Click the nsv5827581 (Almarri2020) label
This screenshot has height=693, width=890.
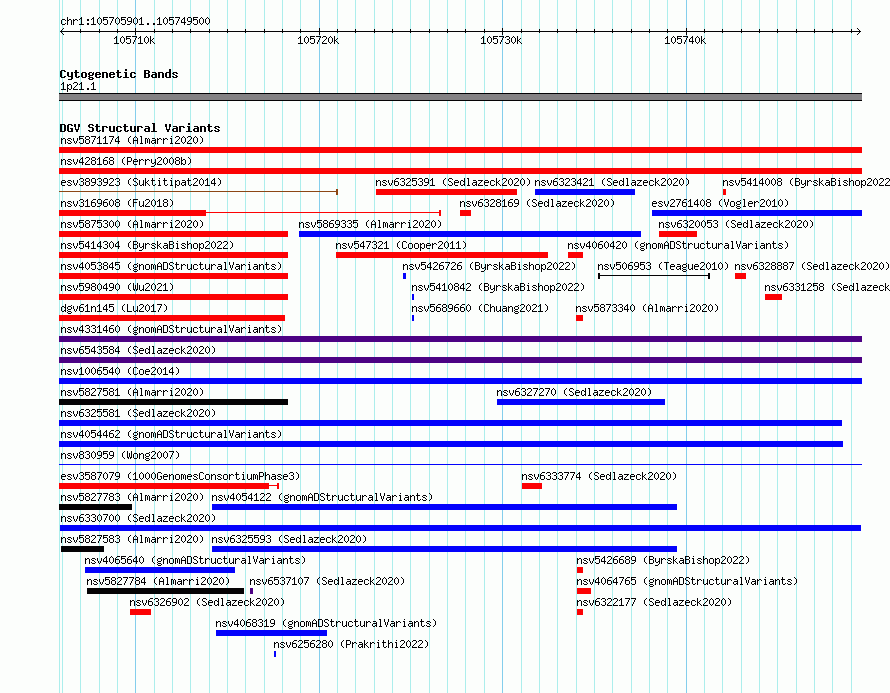pyautogui.click(x=132, y=392)
